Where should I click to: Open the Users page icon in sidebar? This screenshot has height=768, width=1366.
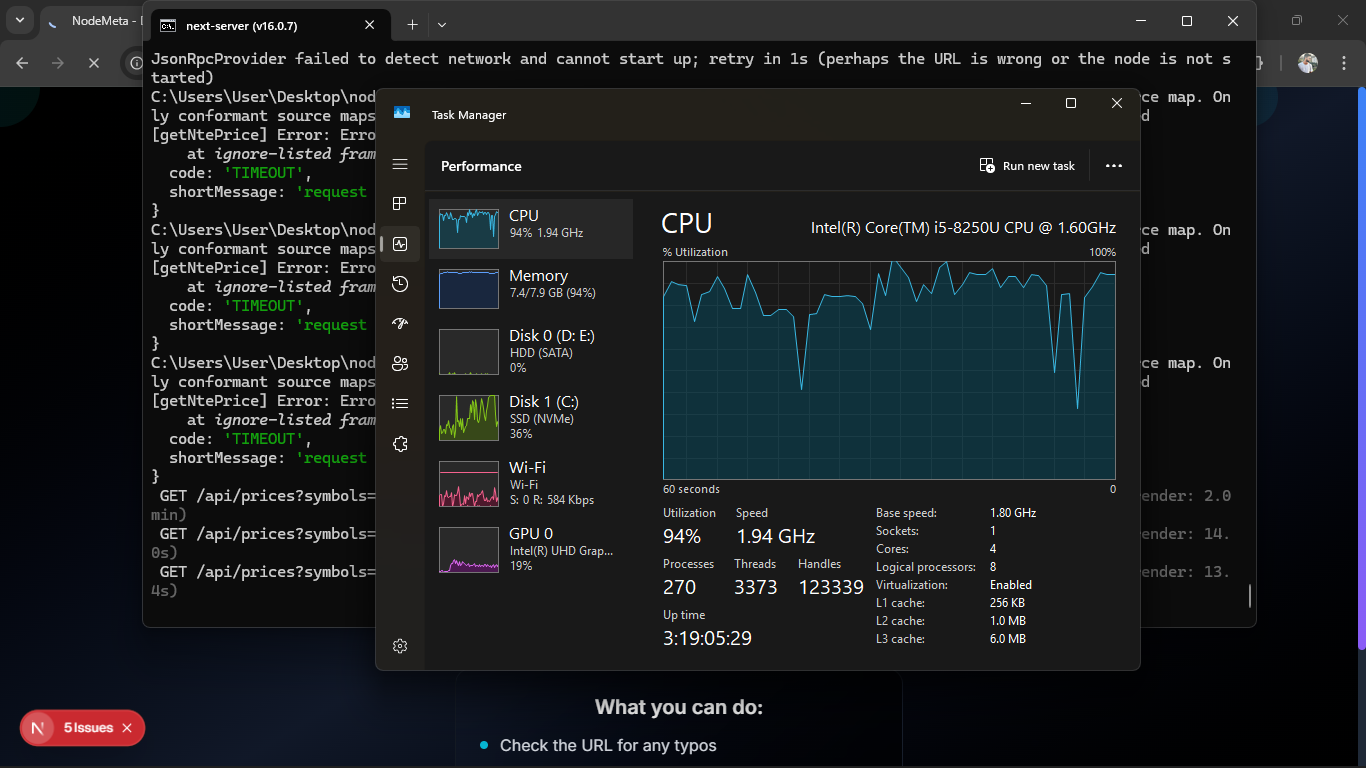pos(400,364)
